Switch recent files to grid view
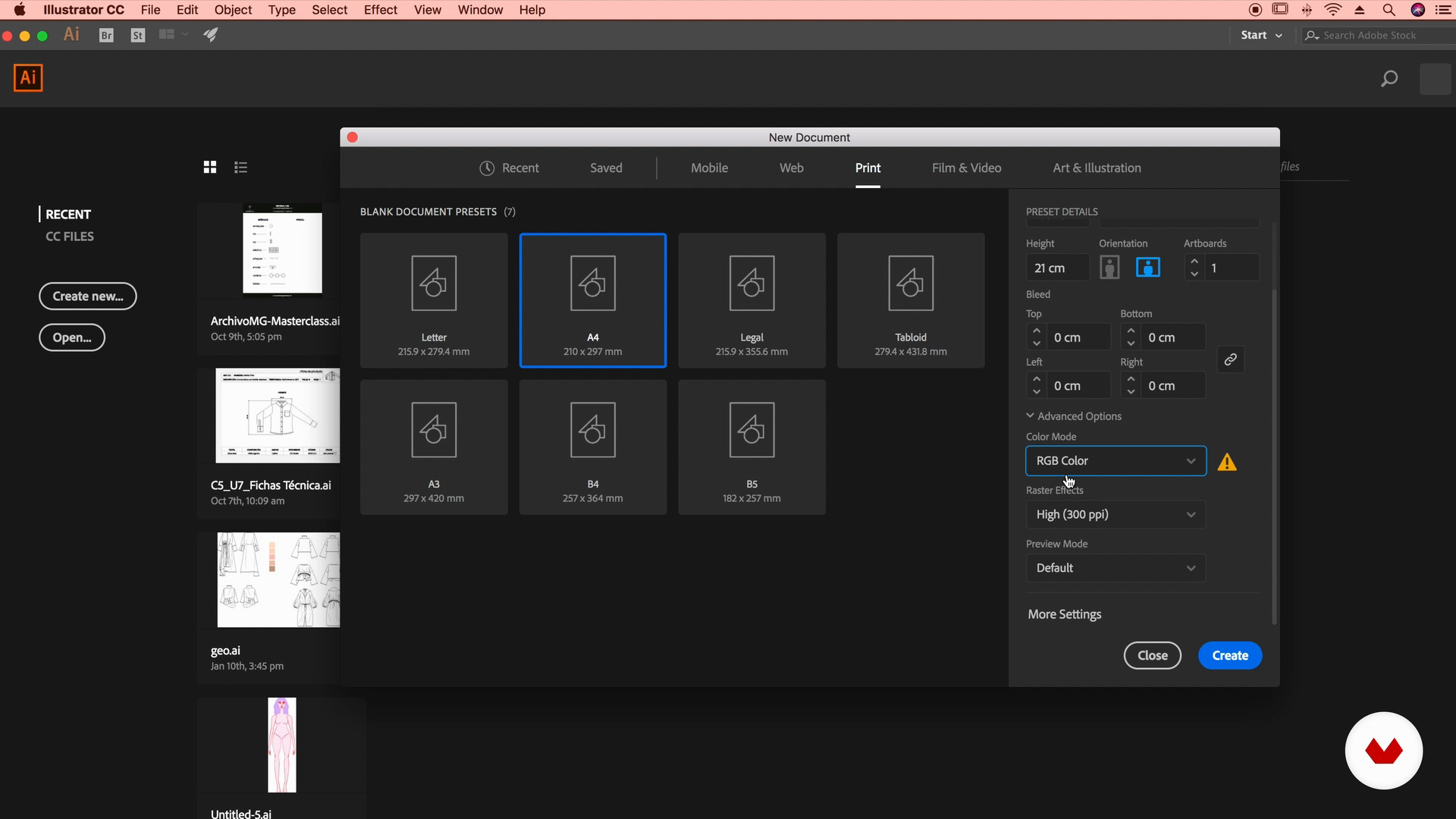Screen dimensions: 1456x819 210,167
